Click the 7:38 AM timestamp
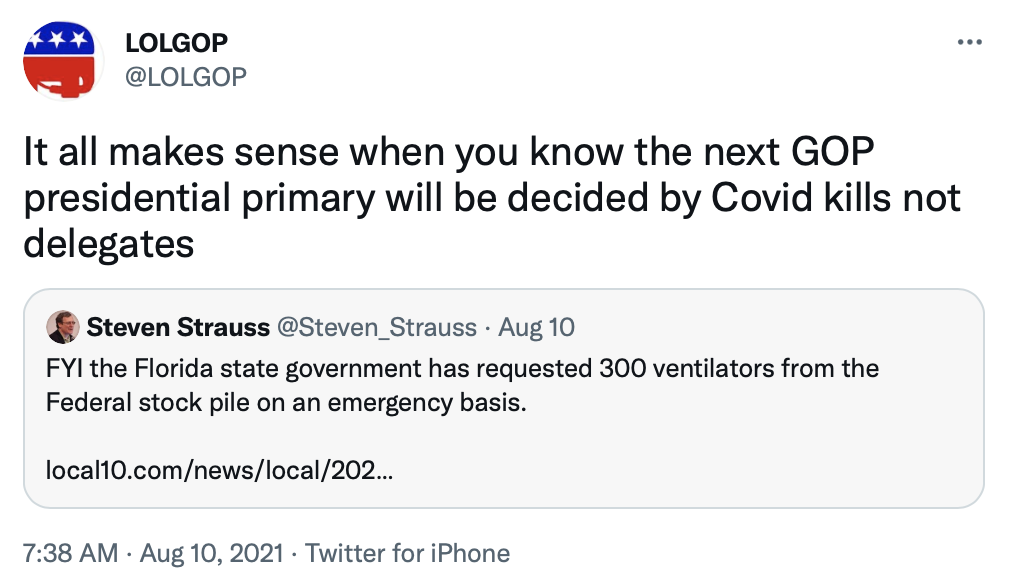 tap(69, 553)
